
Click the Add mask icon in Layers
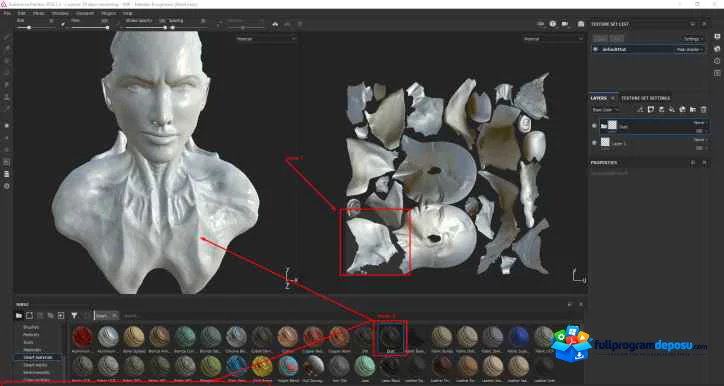point(651,109)
